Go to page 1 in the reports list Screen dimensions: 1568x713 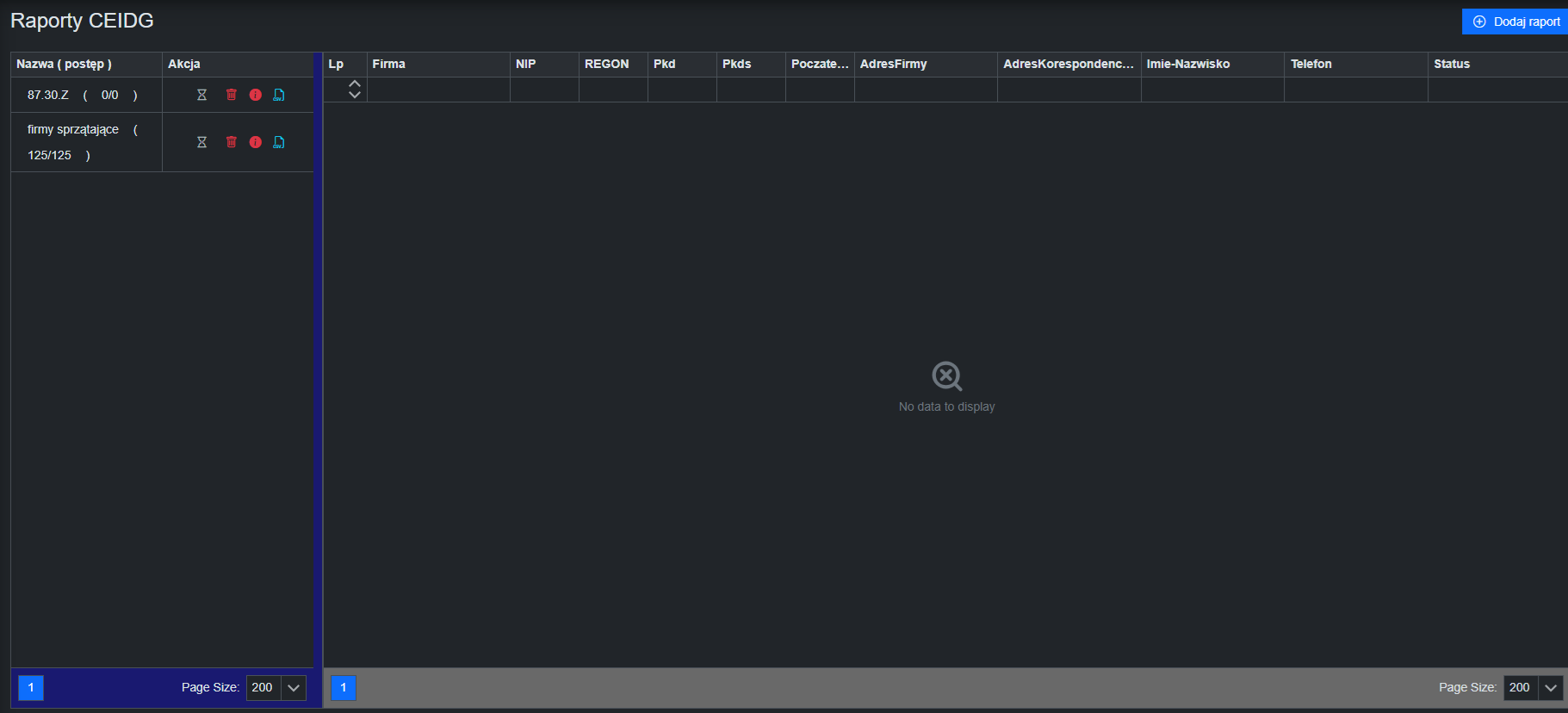click(x=31, y=687)
